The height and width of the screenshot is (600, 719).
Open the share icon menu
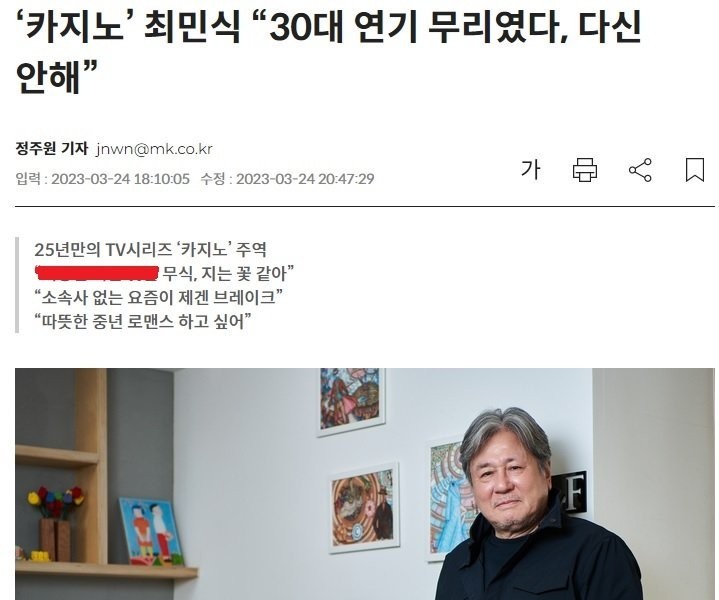[x=640, y=170]
